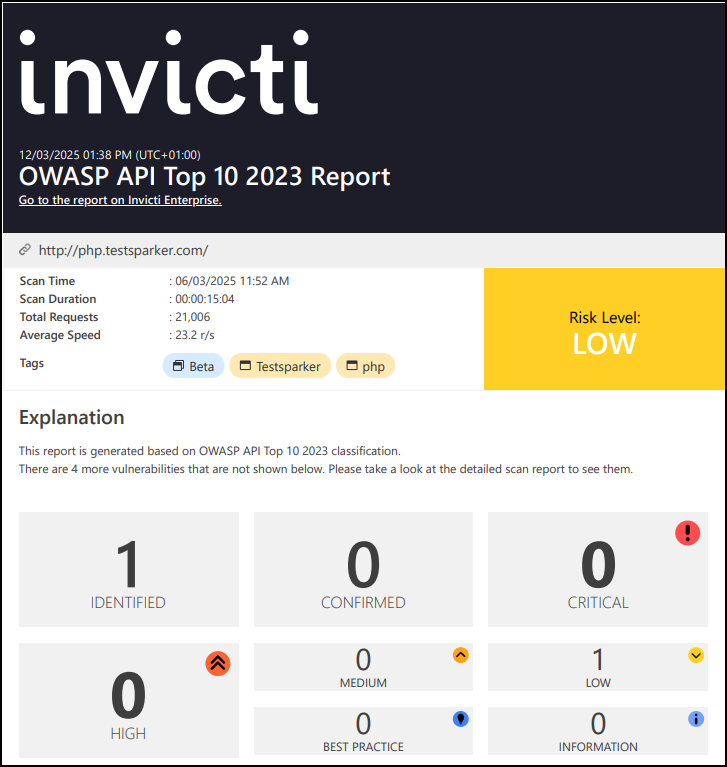Click the Average Speed value 23.2 r/s
This screenshot has height=767, width=727.
pyautogui.click(x=195, y=335)
